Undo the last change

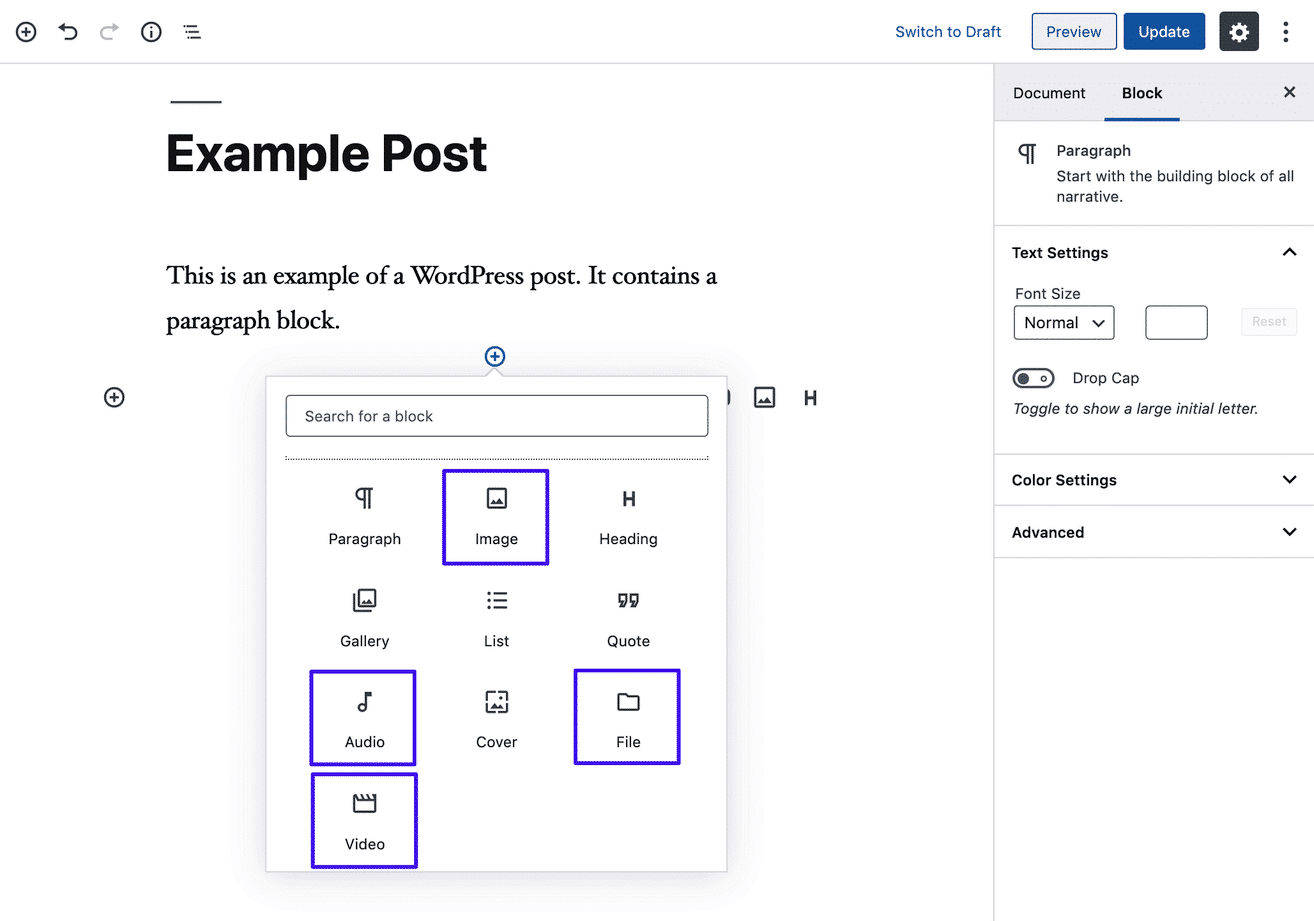[x=67, y=31]
